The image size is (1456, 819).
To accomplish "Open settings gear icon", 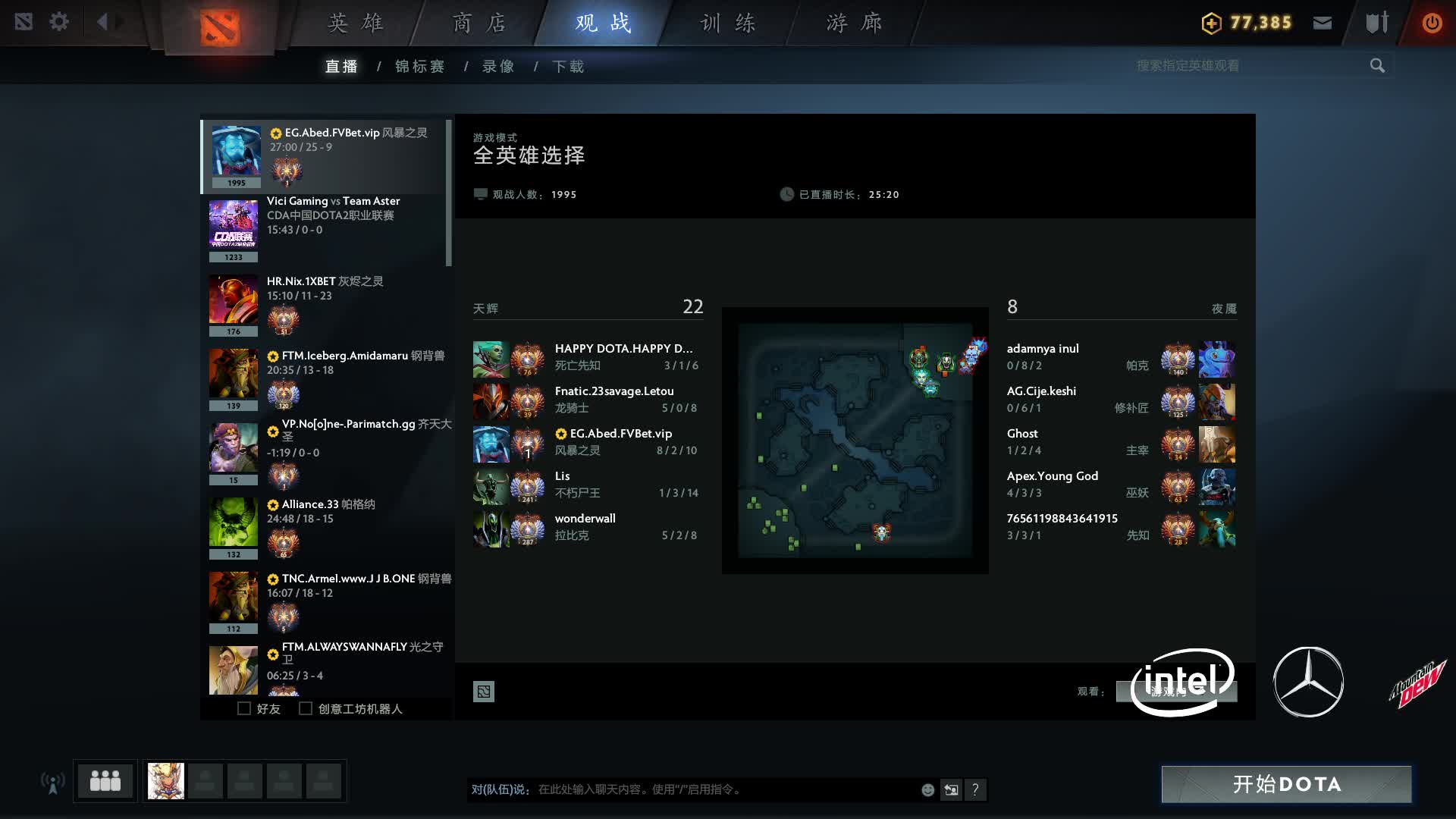I will tap(59, 22).
